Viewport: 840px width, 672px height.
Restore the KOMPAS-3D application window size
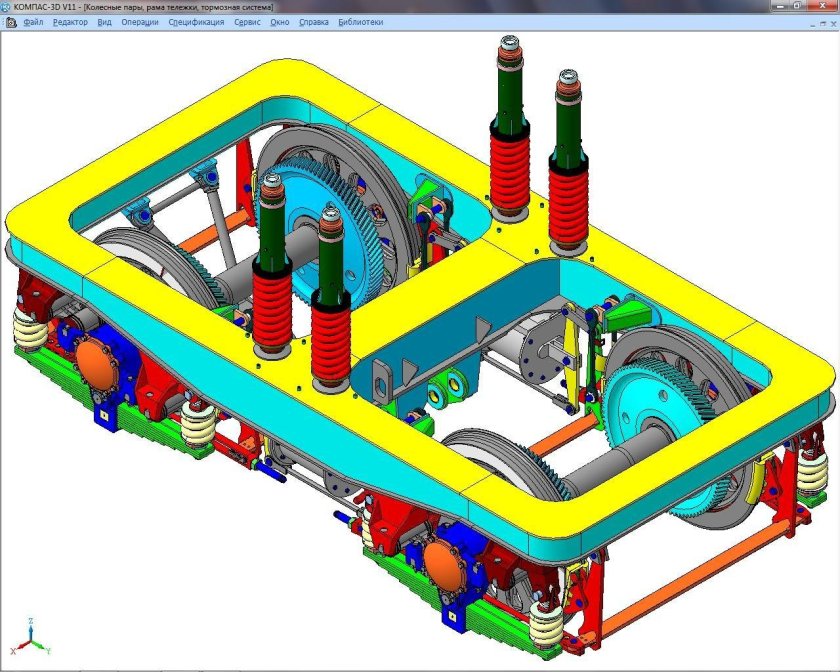797,6
